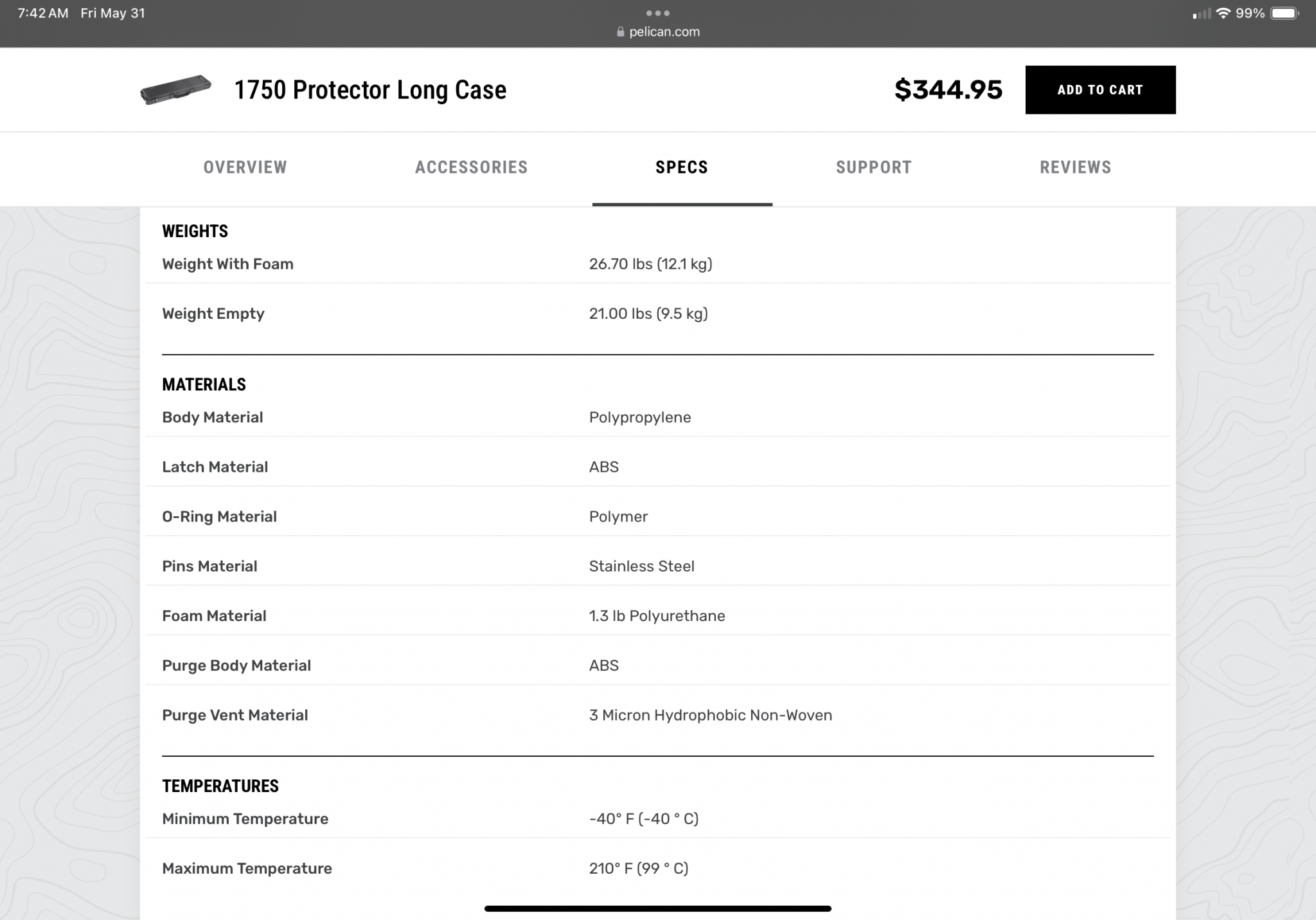The width and height of the screenshot is (1316, 920).
Task: Tap the $344.95 price
Action: coord(948,89)
